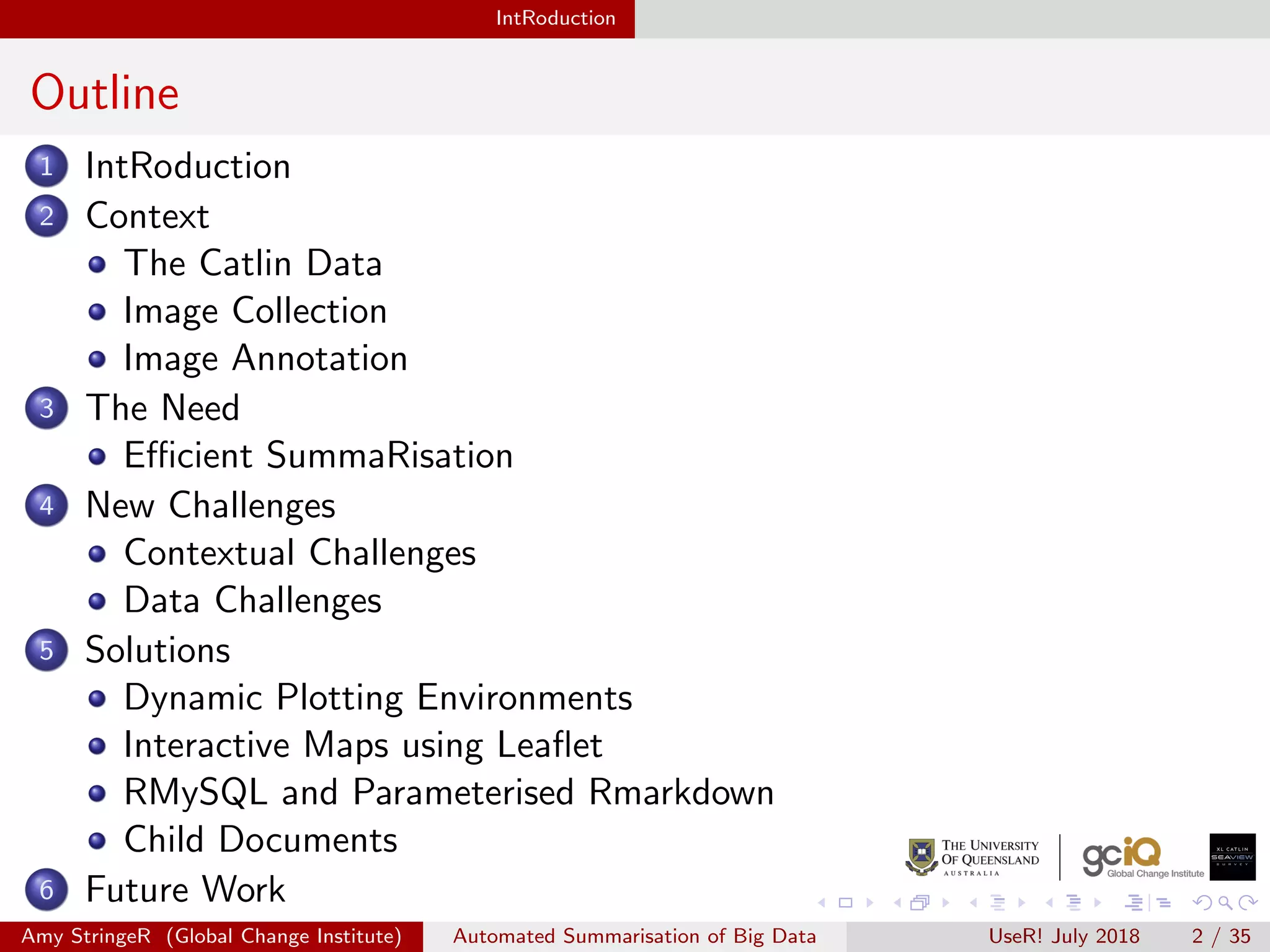Open Interactive Maps using Leaflet entry
This screenshot has height=952, width=1270.
[363, 745]
